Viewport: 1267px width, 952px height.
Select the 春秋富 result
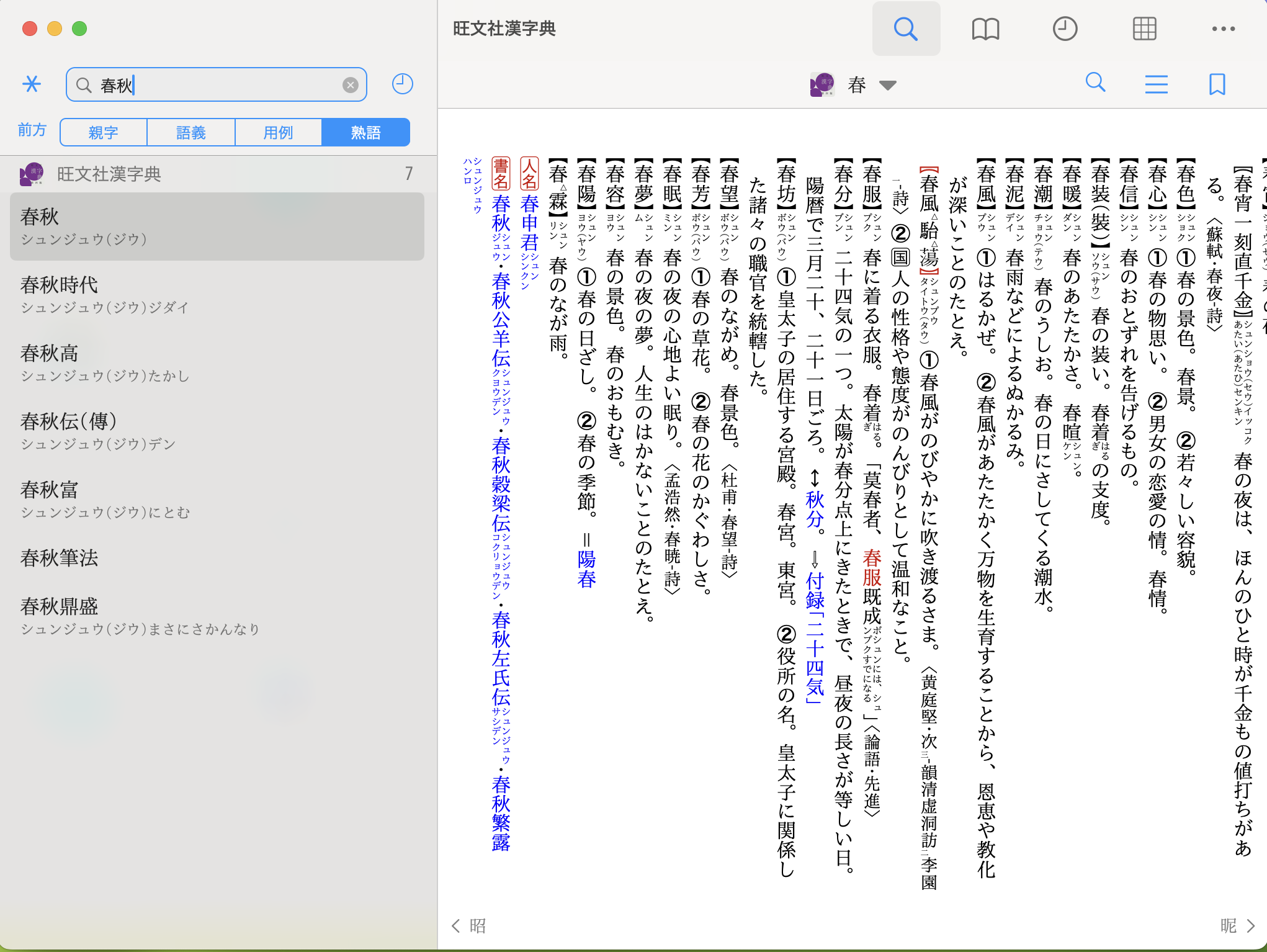pyautogui.click(x=217, y=500)
